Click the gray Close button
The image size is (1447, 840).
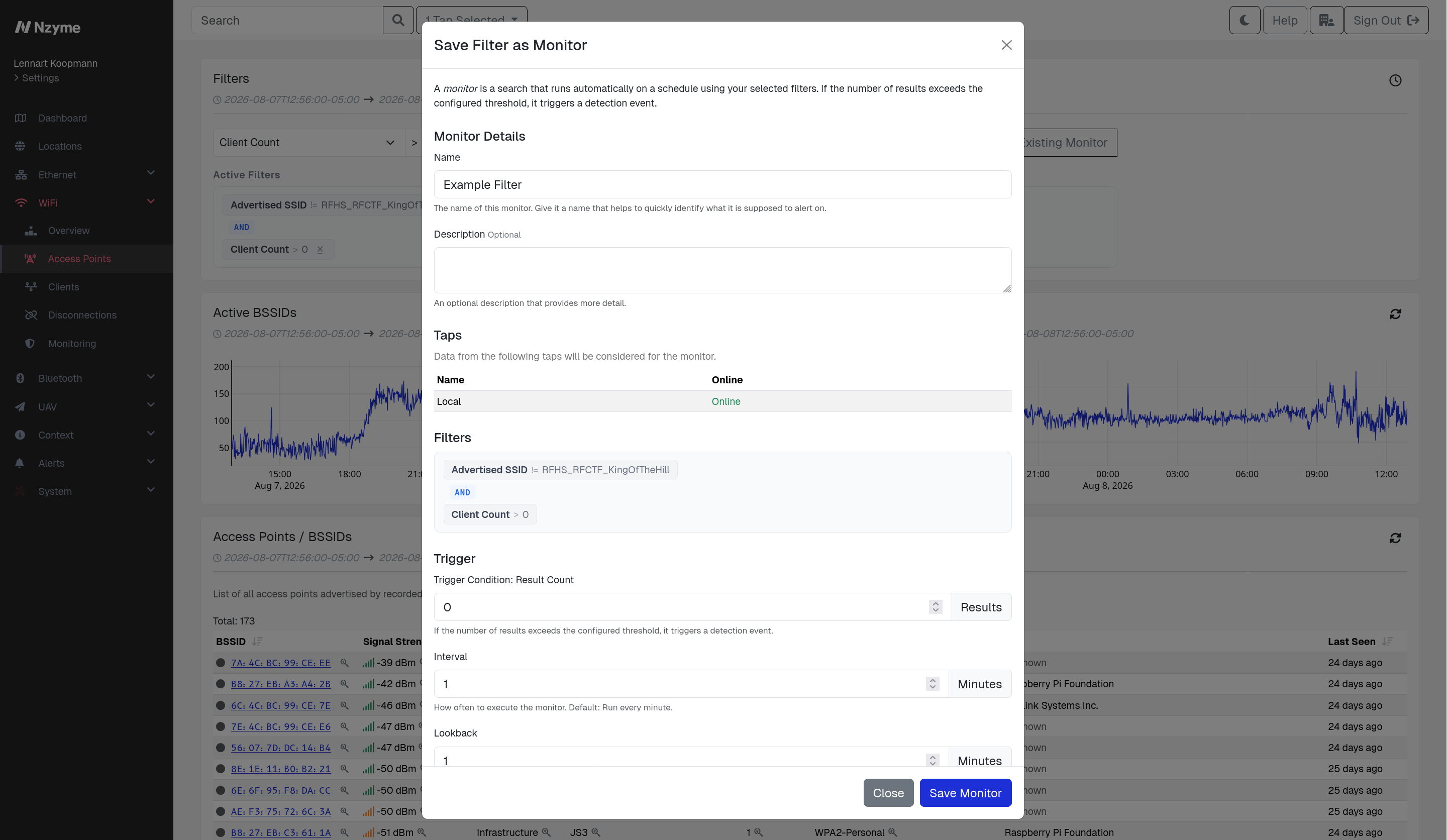[888, 793]
